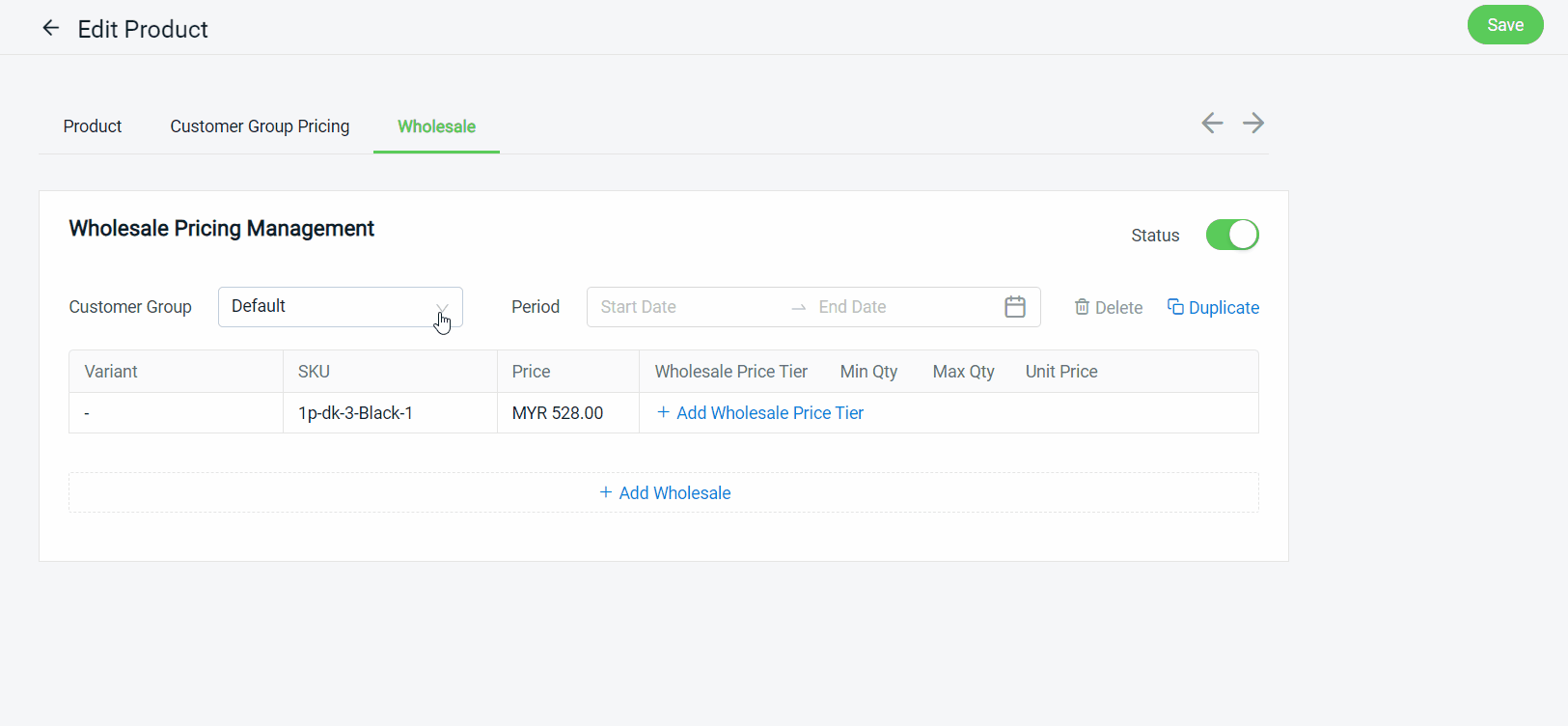Image resolution: width=1568 pixels, height=726 pixels.
Task: Expand the Customer Group dropdown
Action: click(340, 307)
